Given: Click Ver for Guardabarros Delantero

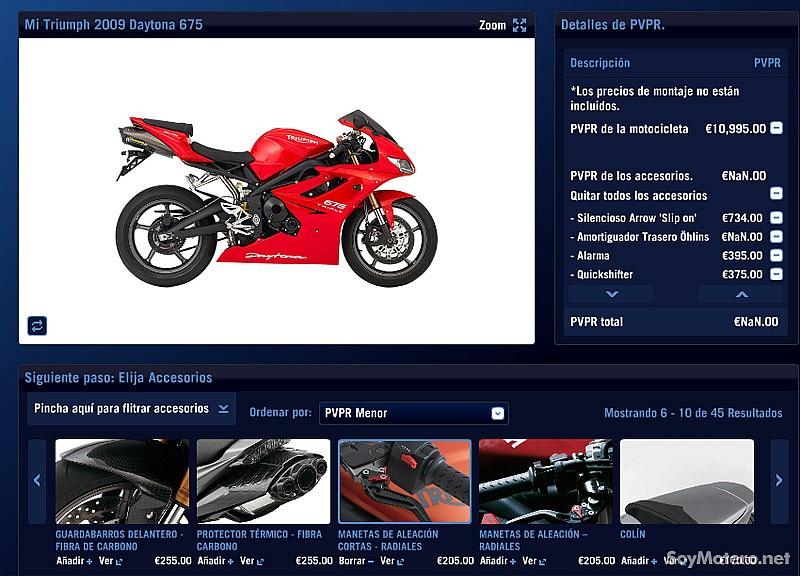Looking at the screenshot, I should tap(110, 561).
